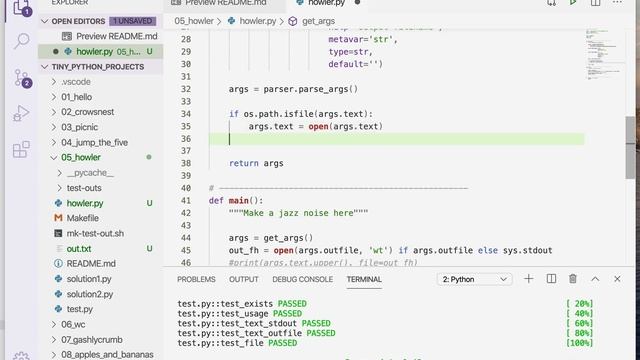Split the editor to the right
This screenshot has width=640, height=360.
coord(596,3)
